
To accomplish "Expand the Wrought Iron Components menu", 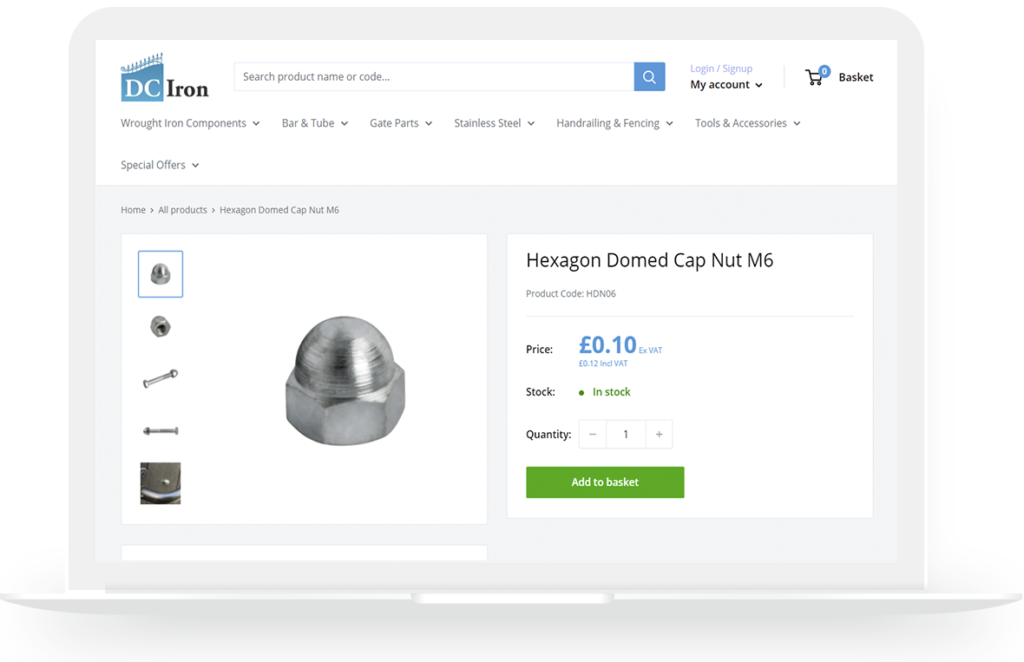I will (x=190, y=123).
